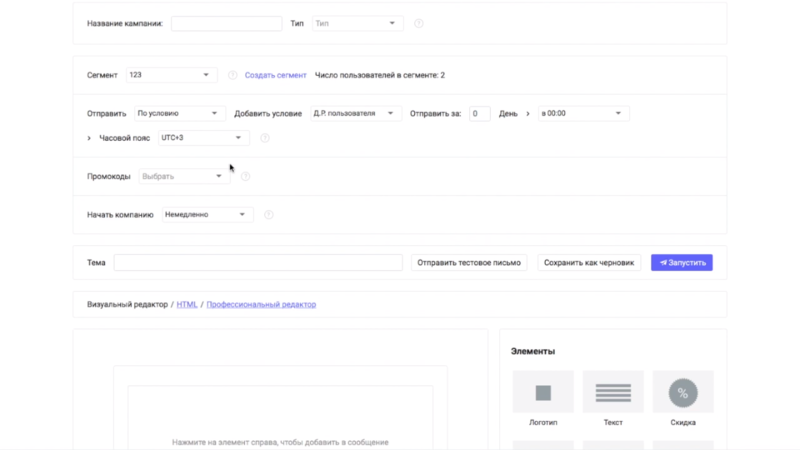Click help icon next to Начать кампанию
The width and height of the screenshot is (800, 450).
tap(267, 215)
